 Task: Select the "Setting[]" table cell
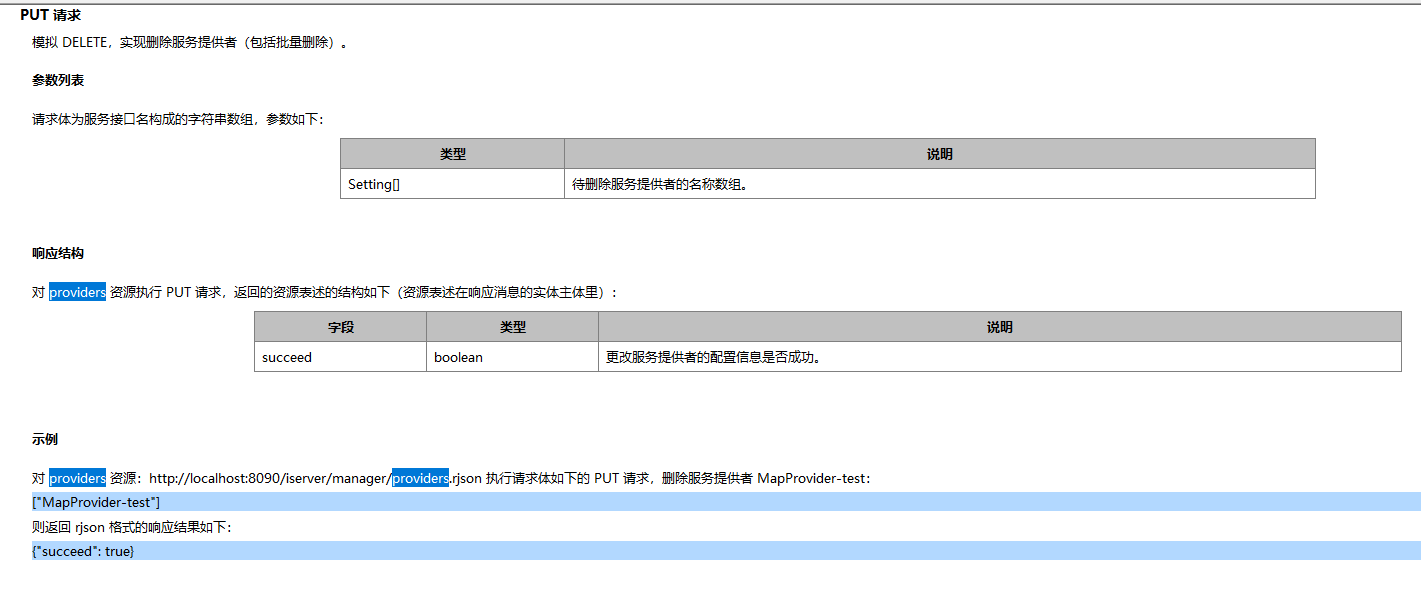pos(374,184)
